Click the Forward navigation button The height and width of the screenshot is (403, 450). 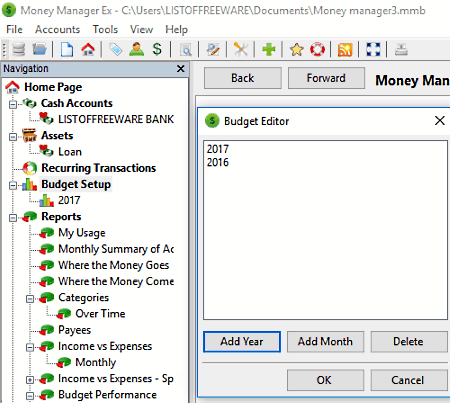coord(326,78)
